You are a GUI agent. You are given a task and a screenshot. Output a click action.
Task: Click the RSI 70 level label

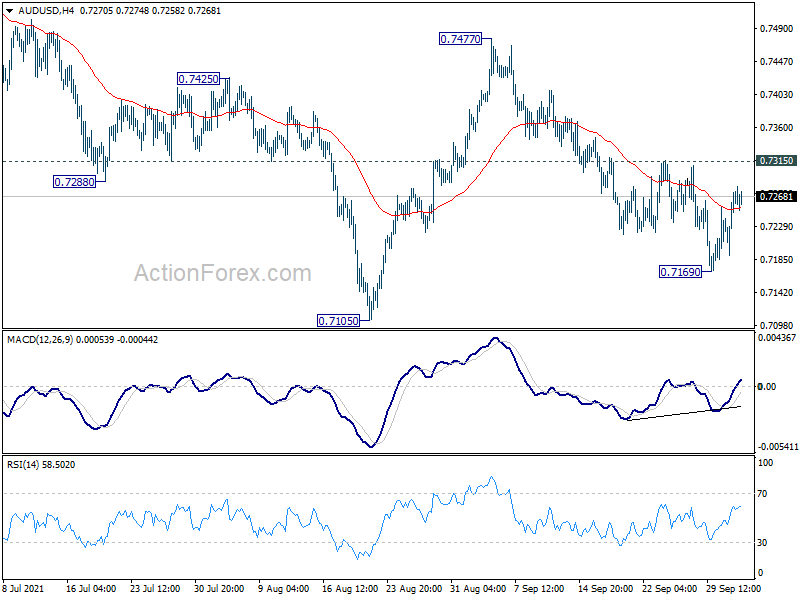click(762, 494)
